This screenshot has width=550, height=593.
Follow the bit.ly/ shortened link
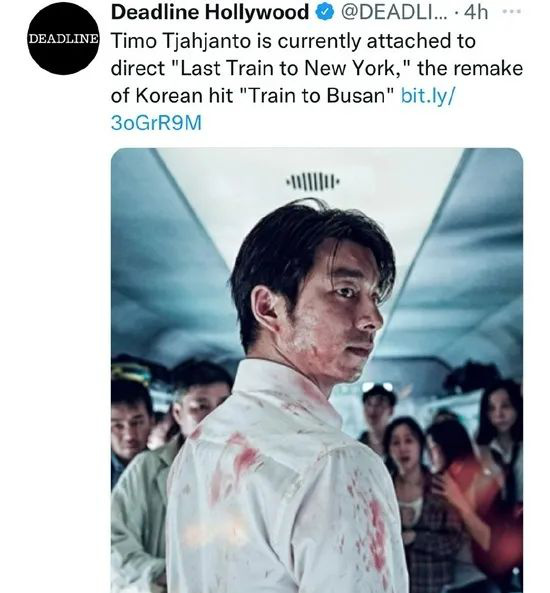point(428,95)
